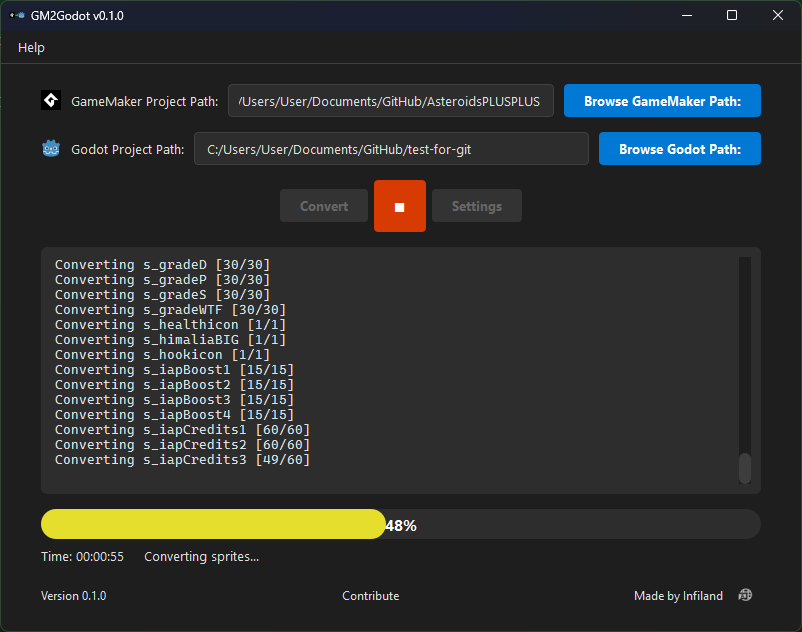Focus the Godot Project Path field
802x632 pixels.
pos(391,149)
